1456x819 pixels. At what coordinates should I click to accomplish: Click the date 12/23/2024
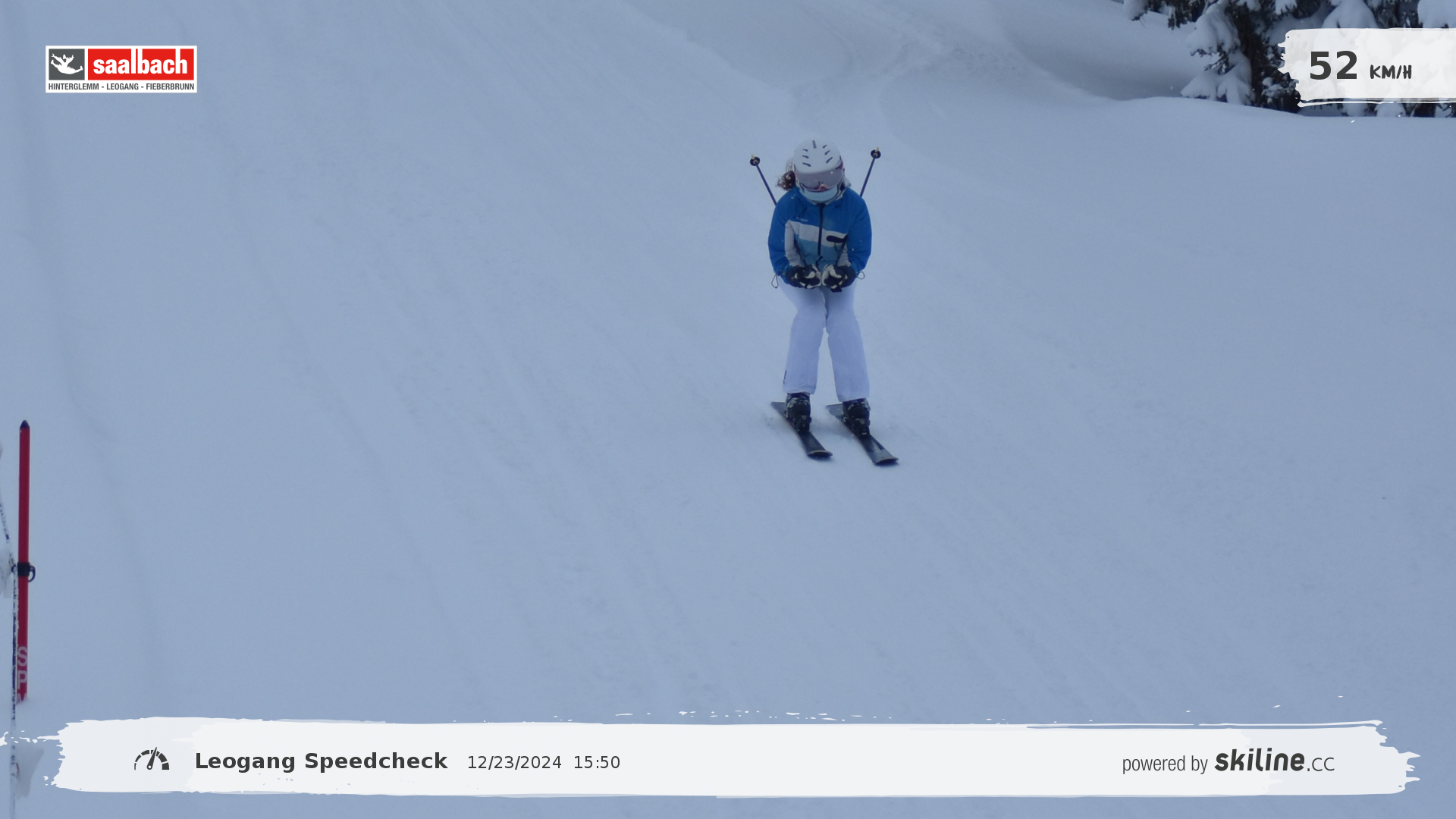click(x=514, y=763)
